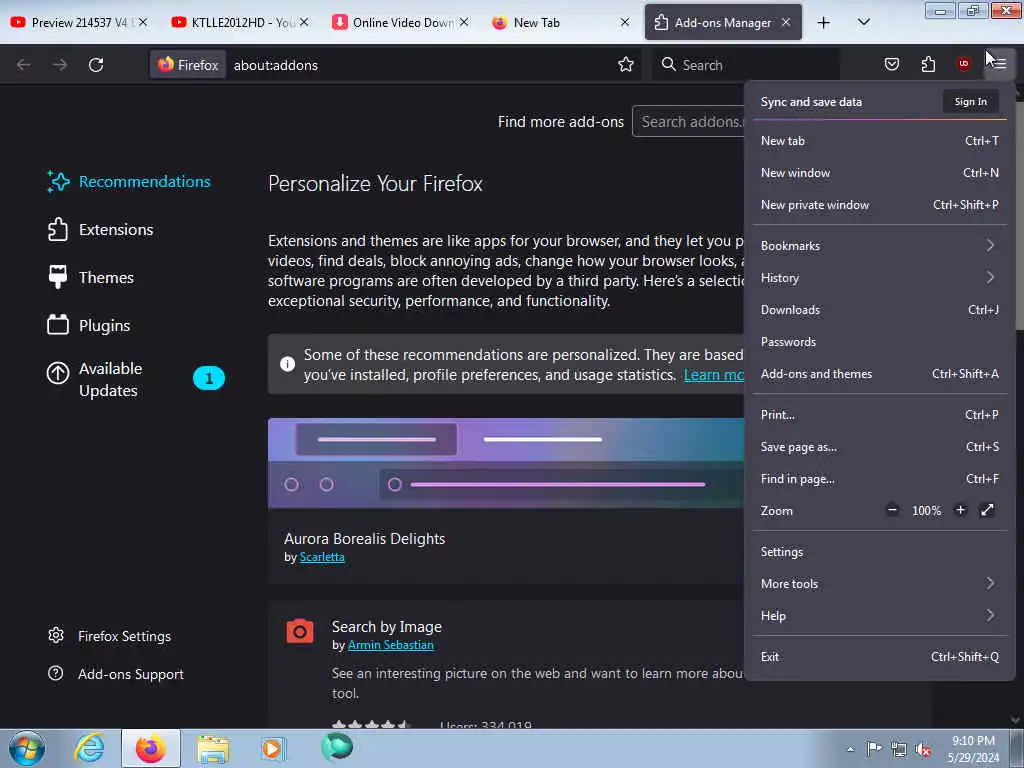Open Themes category in sidebar
1024x768 pixels.
tap(91, 278)
